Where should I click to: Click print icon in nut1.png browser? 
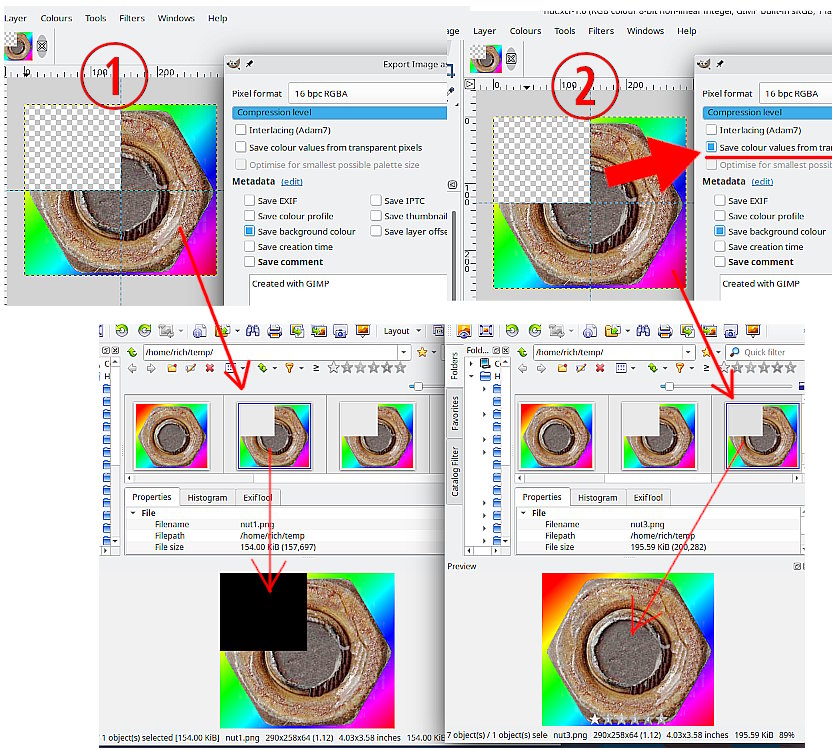tap(274, 331)
